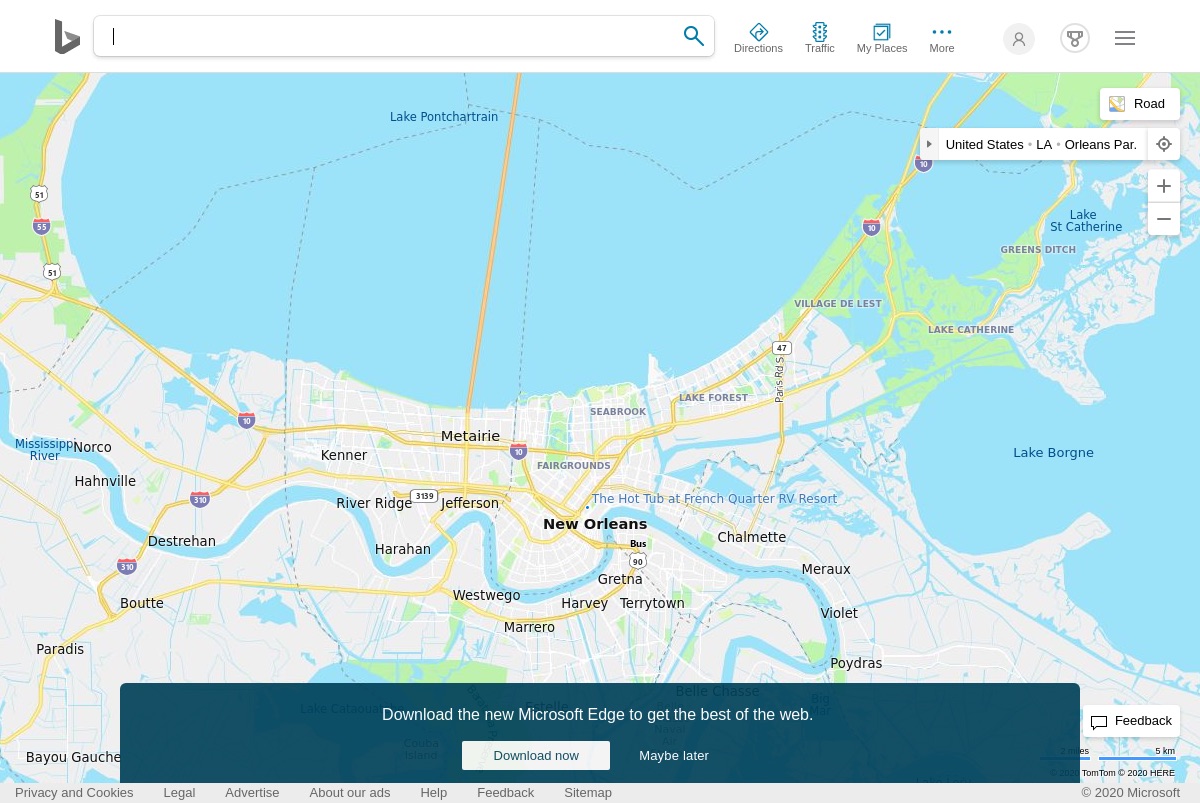The height and width of the screenshot is (803, 1200).
Task: Click Hot Tub at French Quarter RV Resort
Action: click(714, 498)
